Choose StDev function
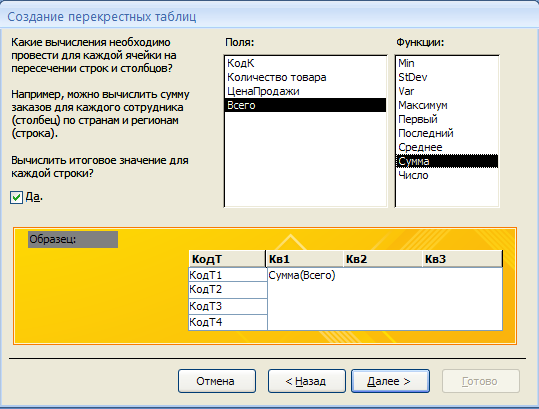This screenshot has height=409, width=539. tap(447, 77)
